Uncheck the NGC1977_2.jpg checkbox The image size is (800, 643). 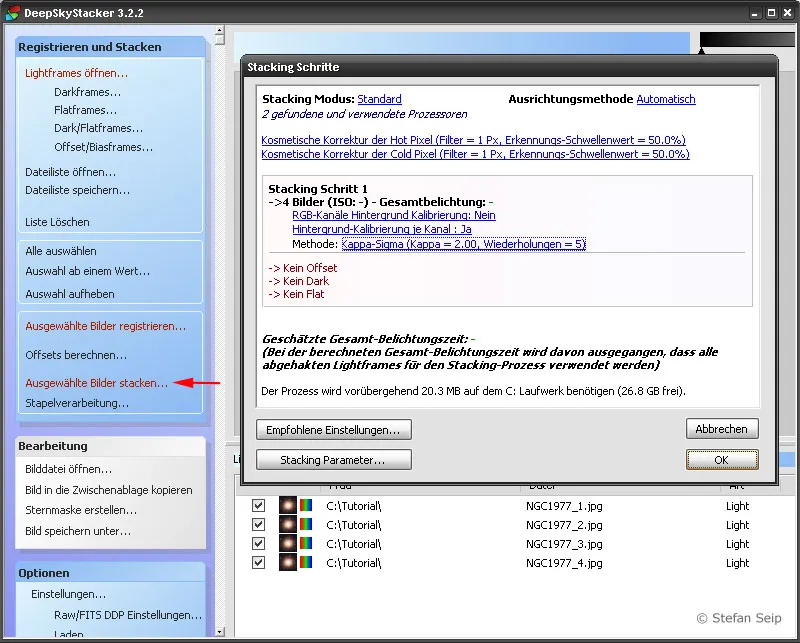tap(259, 525)
